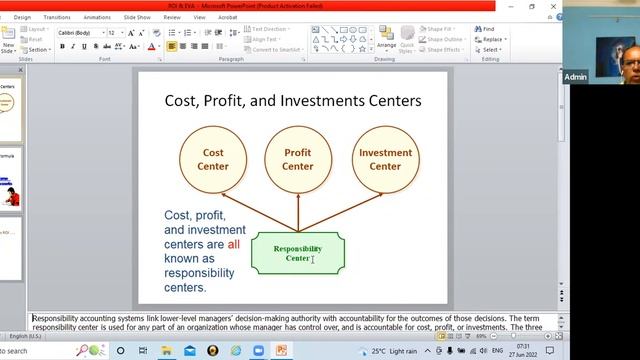Open File Explorer from taskbar

click(167, 351)
